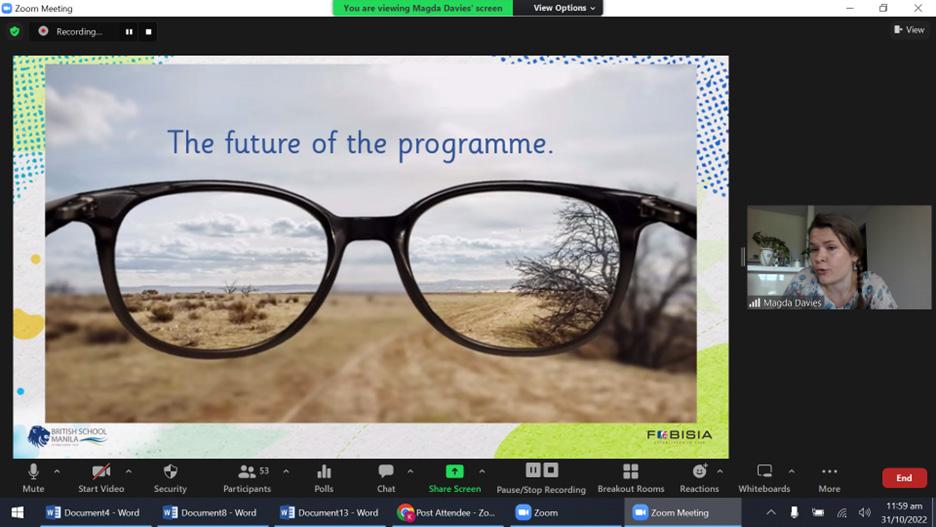Open volume speaker tray icon
This screenshot has width=936, height=527.
tap(864, 512)
